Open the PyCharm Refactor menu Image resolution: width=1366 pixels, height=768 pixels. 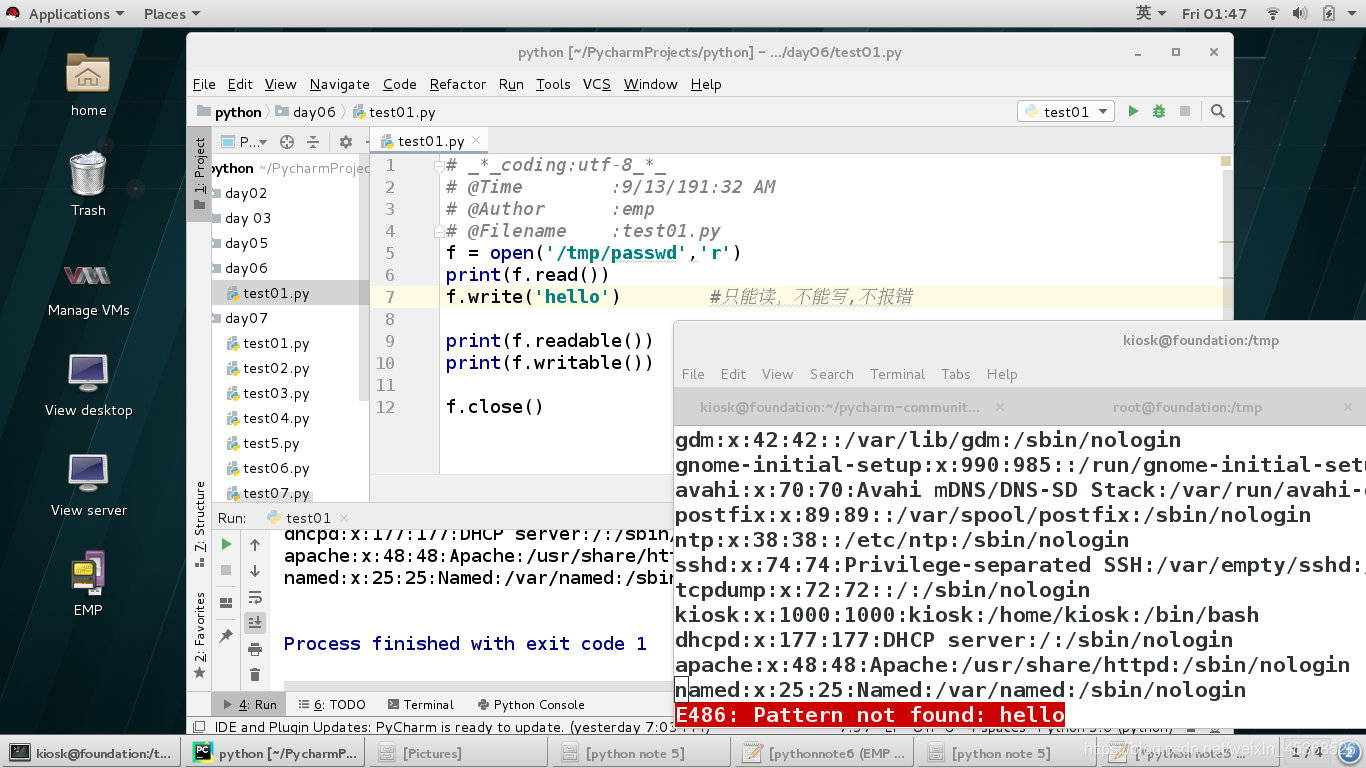point(457,84)
